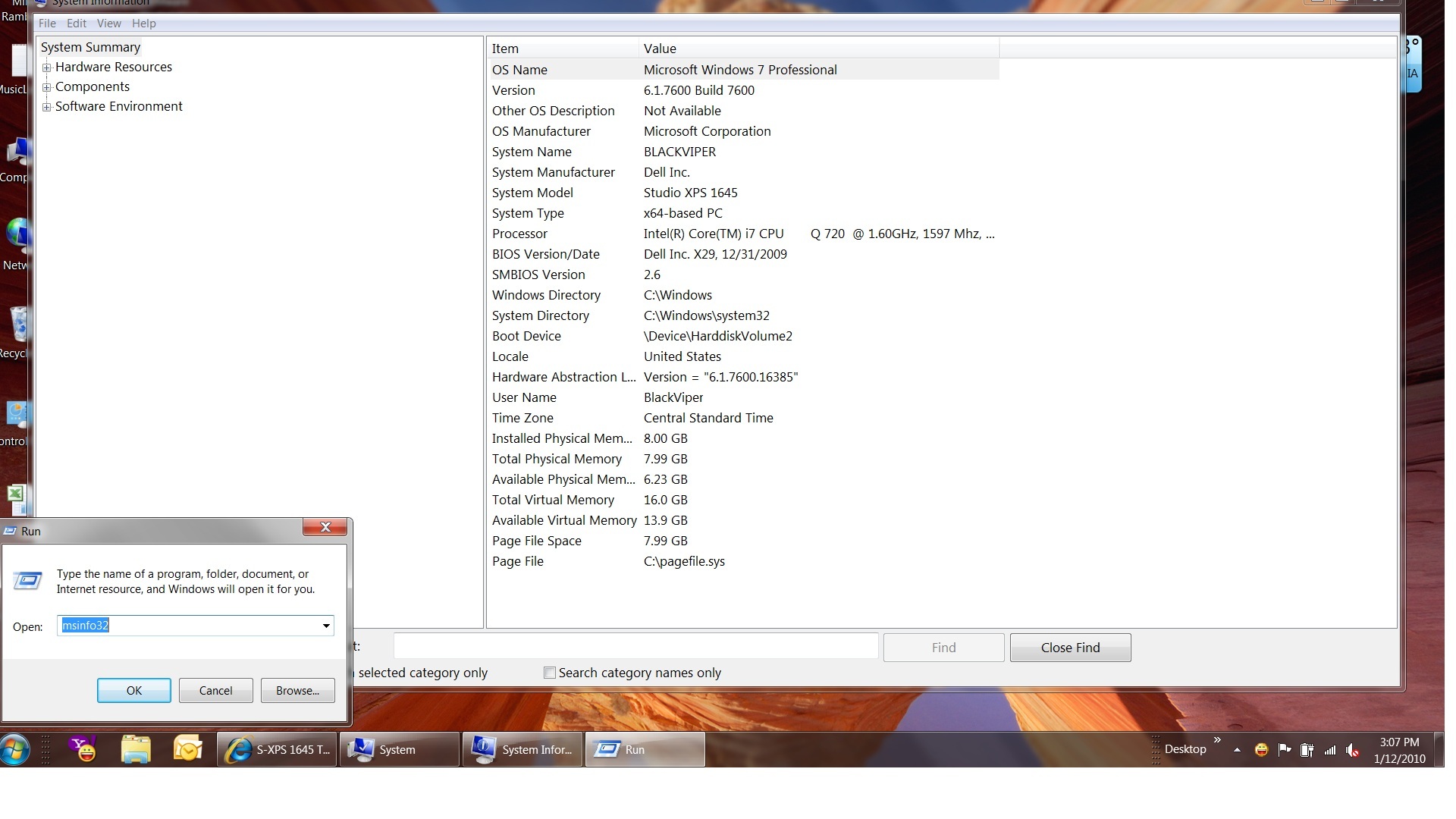Click BIOS Version/Date row label
The width and height of the screenshot is (1456, 819).
tap(546, 254)
